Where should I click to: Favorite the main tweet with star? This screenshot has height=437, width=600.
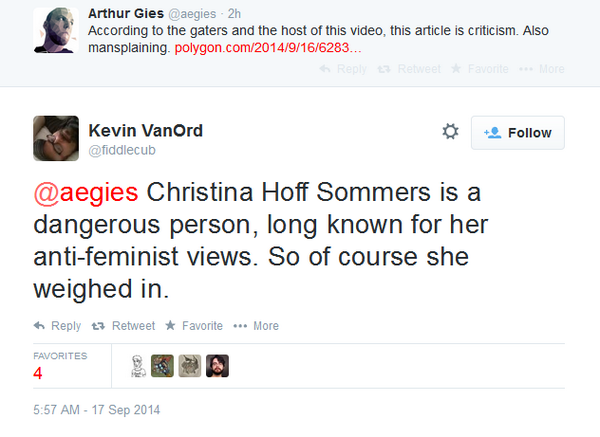click(194, 326)
